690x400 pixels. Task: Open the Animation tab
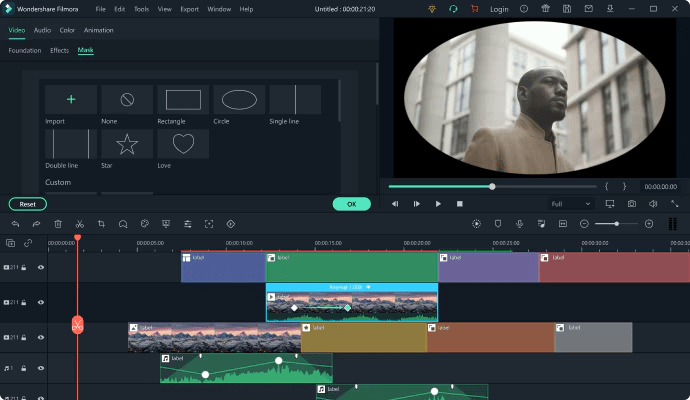pos(99,30)
